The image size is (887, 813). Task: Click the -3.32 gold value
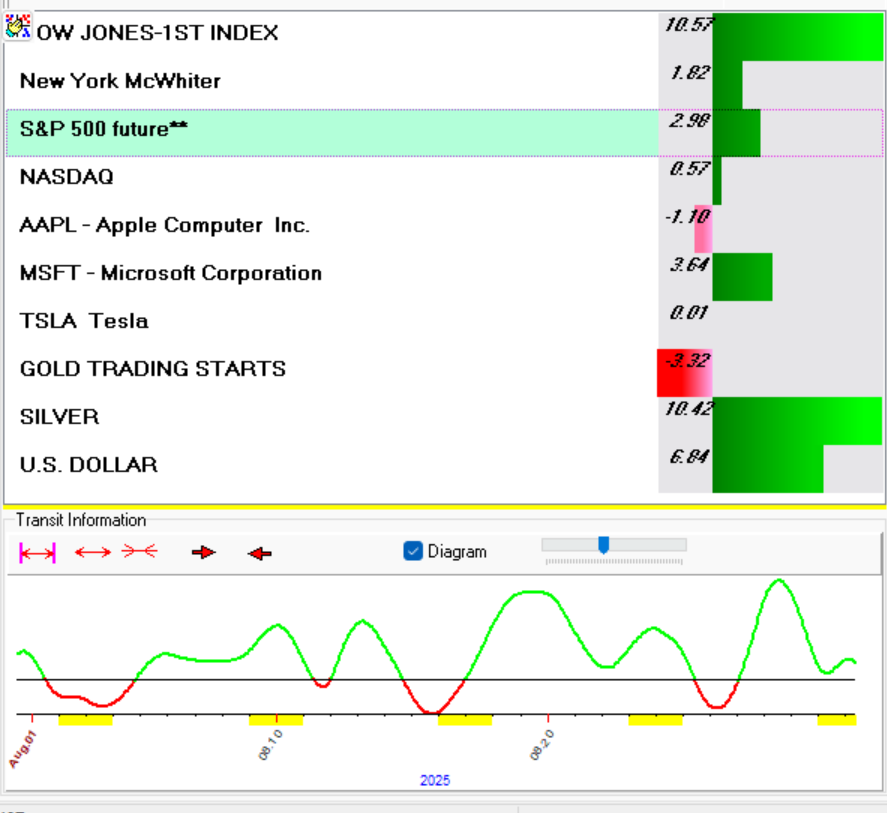coord(688,360)
